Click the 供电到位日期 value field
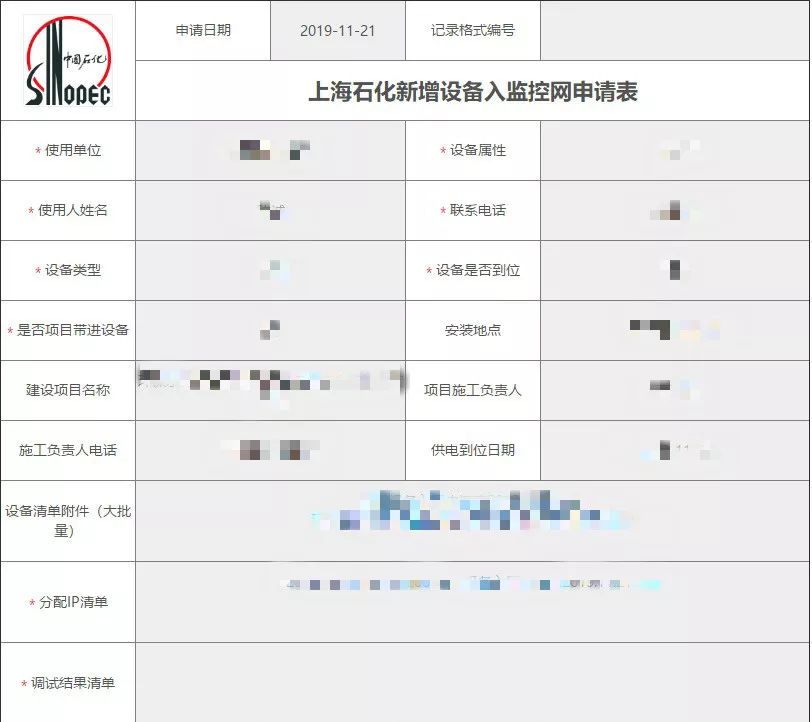 point(675,451)
